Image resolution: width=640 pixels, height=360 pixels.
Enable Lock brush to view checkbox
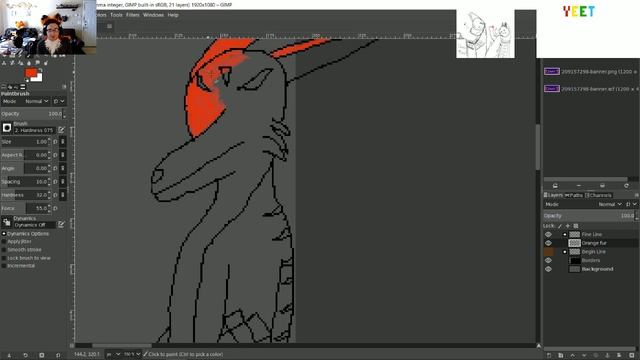click(4, 258)
